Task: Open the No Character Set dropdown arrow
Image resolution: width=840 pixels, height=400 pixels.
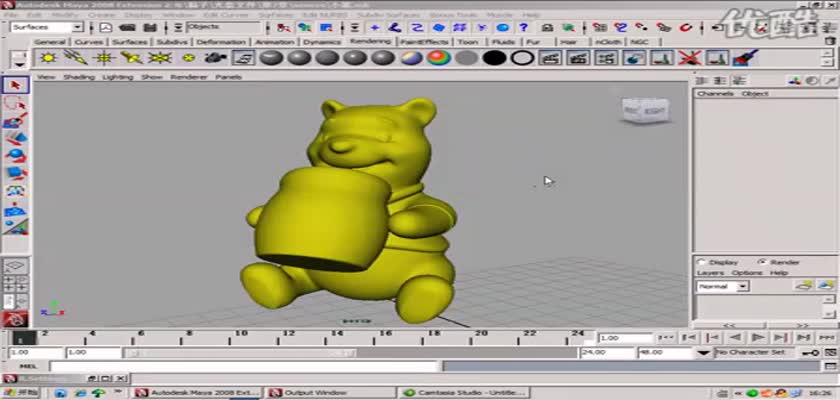Action: pyautogui.click(x=704, y=353)
